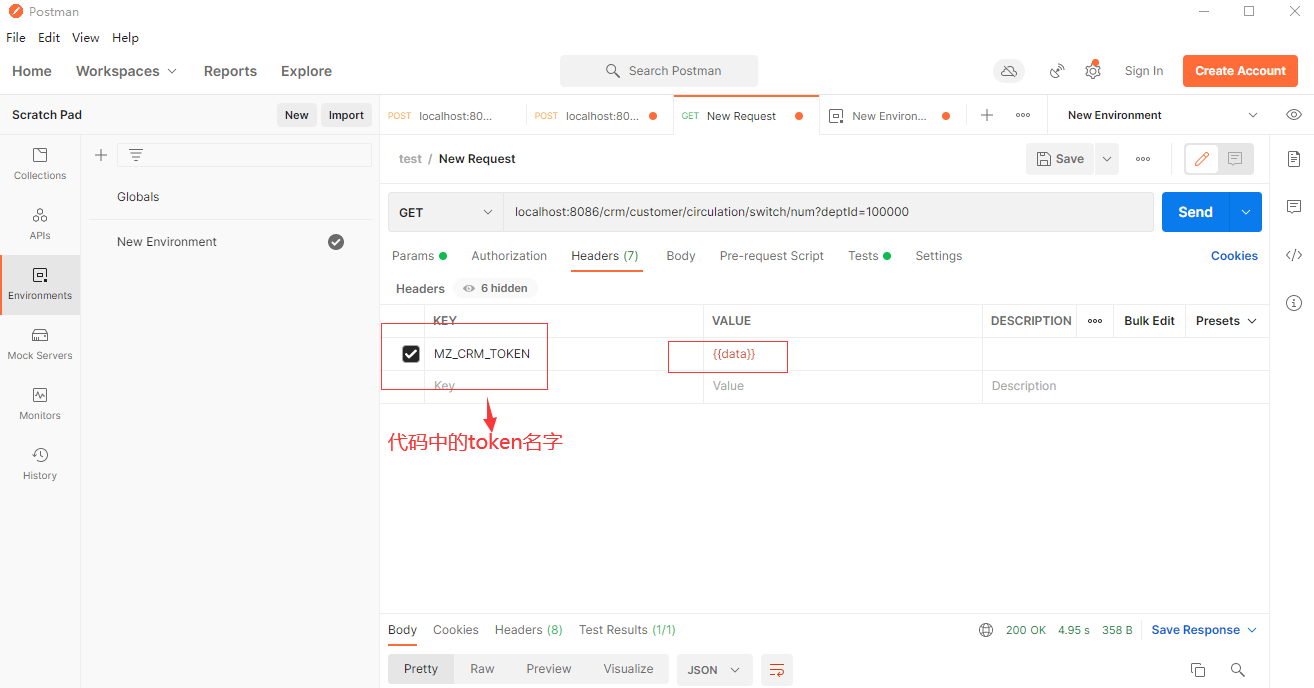Open the JSON format dropdown

(x=714, y=670)
